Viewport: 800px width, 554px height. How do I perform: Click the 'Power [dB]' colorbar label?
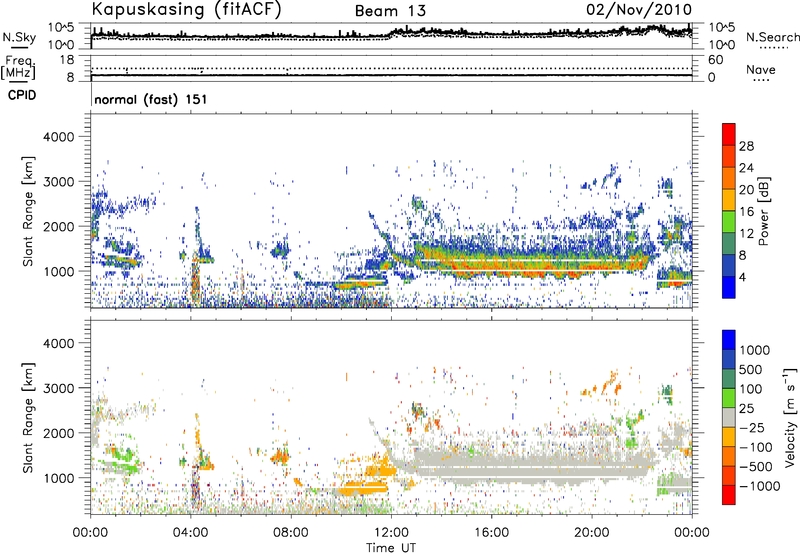point(763,211)
